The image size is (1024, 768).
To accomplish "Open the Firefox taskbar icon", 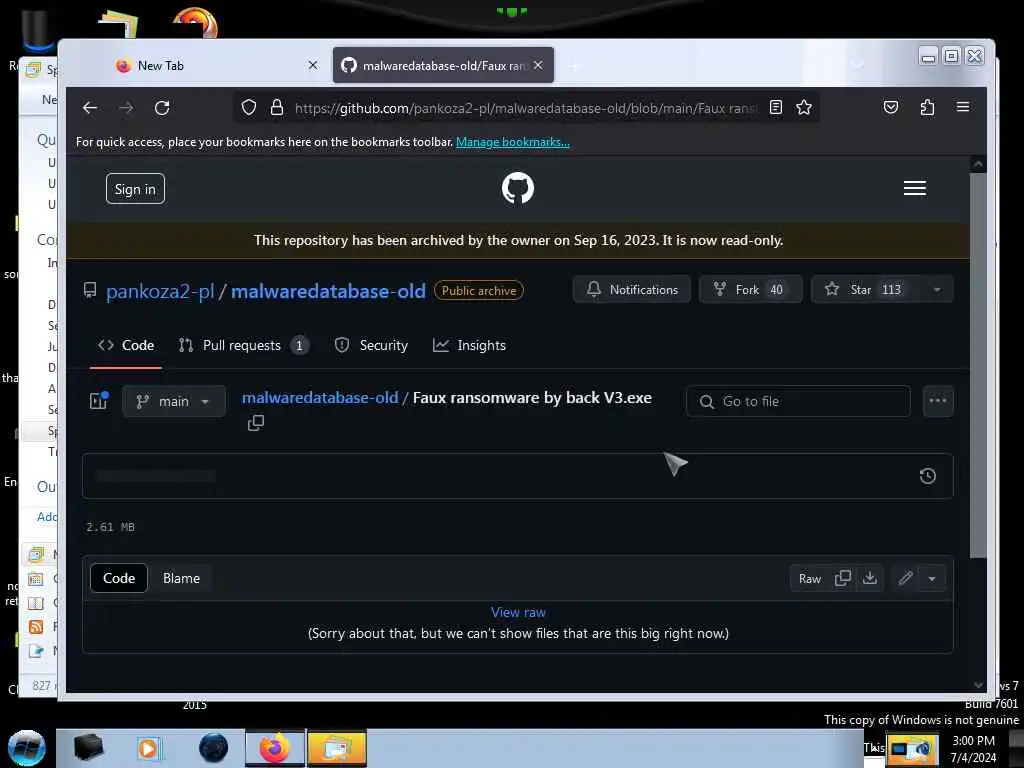I will click(x=275, y=748).
